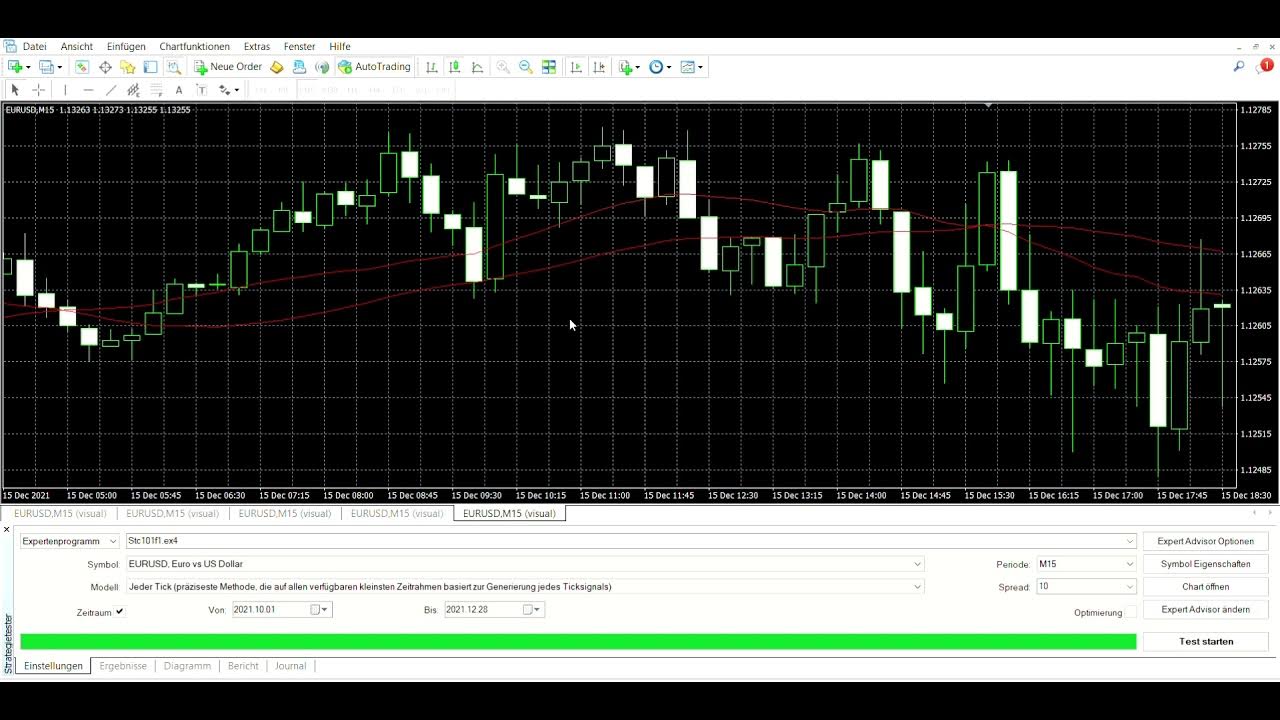Open the Fenster menu
This screenshot has height=720, width=1280.
coord(299,46)
